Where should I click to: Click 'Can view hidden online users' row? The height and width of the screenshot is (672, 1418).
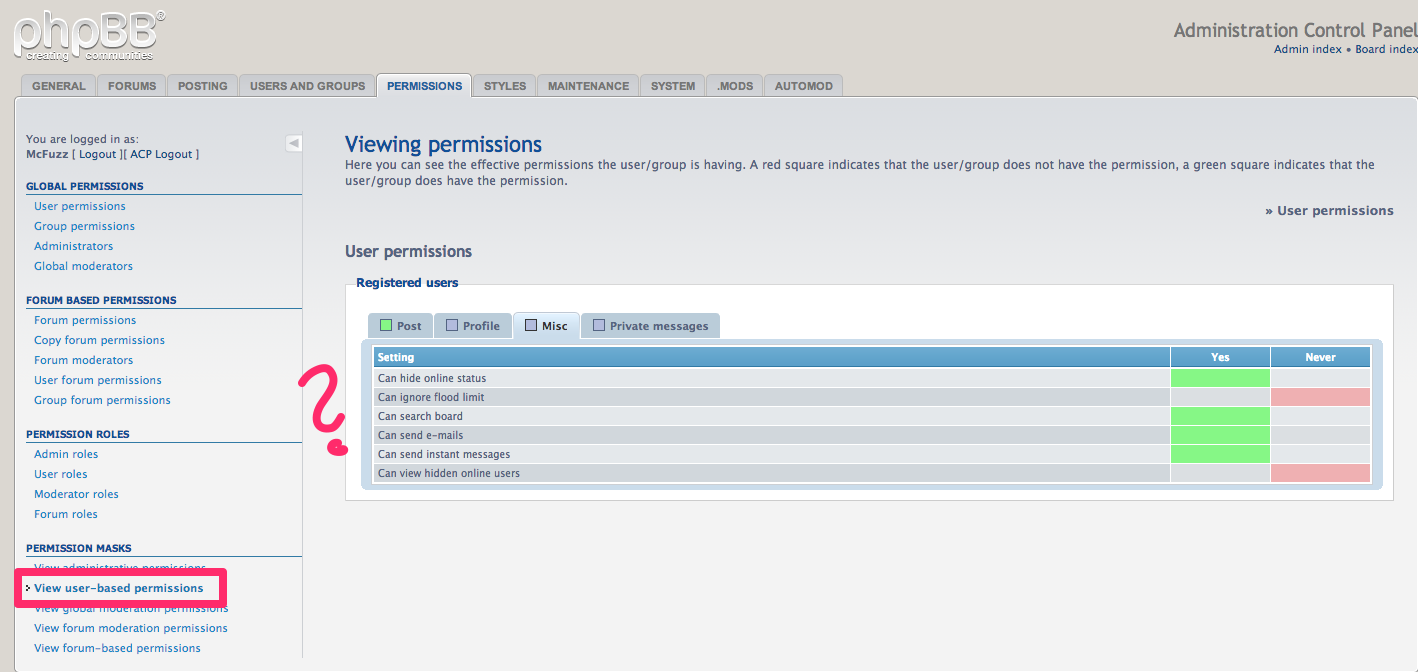[x=871, y=473]
